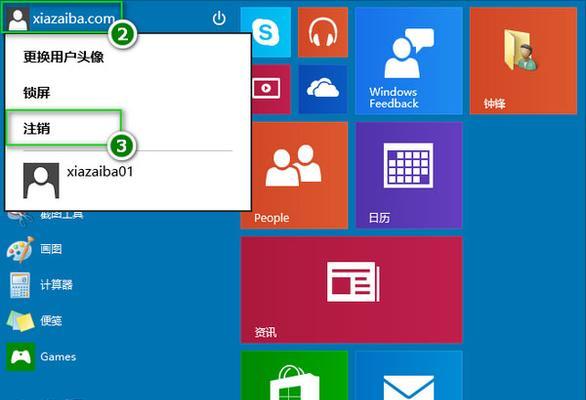The height and width of the screenshot is (400, 586).
Task: Open the Windows Feedback tile
Action: pos(409,61)
